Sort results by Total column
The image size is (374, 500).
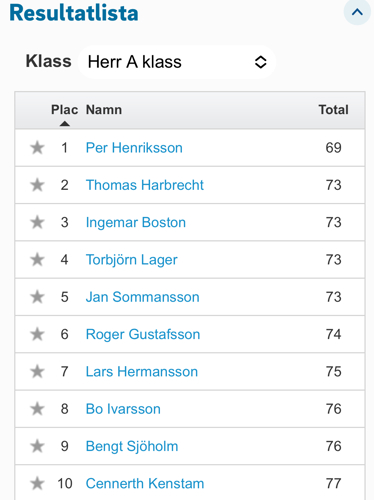[333, 110]
